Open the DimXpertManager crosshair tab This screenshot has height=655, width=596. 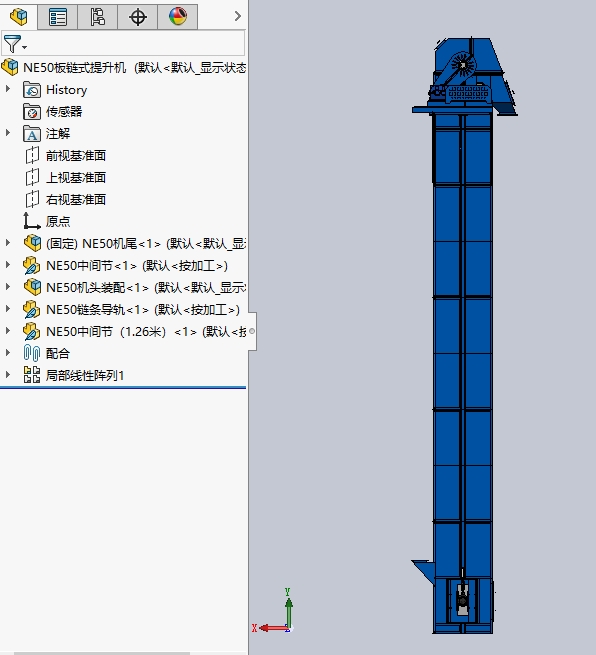pos(138,17)
